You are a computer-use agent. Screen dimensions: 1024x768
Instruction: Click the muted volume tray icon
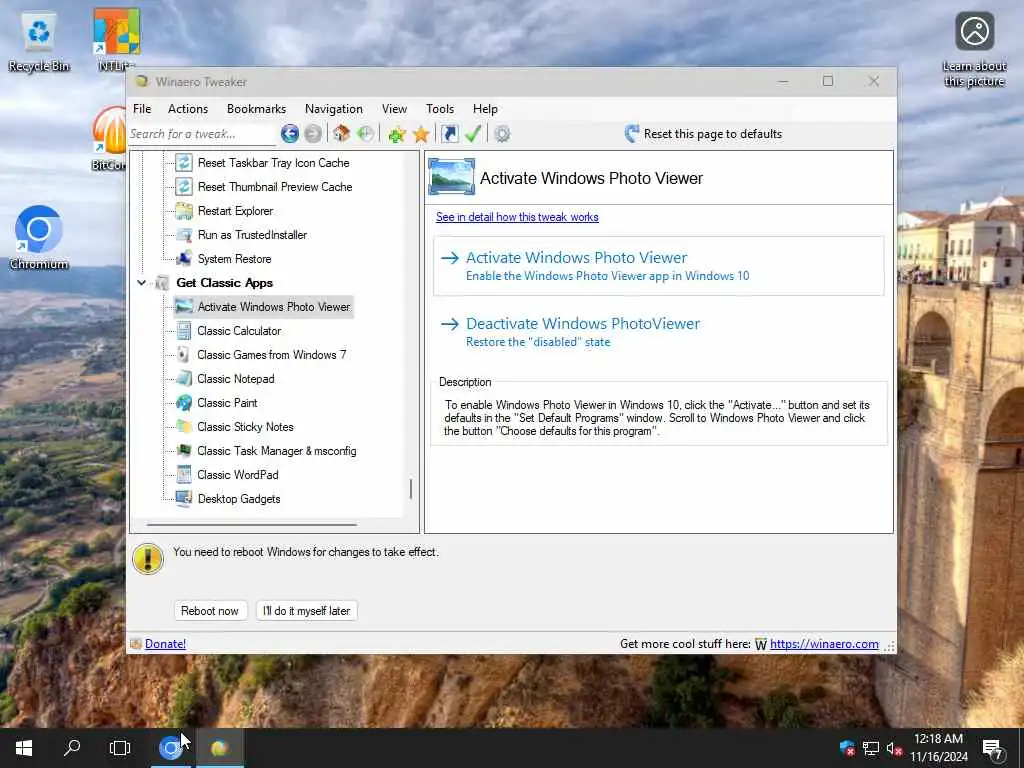pos(895,749)
